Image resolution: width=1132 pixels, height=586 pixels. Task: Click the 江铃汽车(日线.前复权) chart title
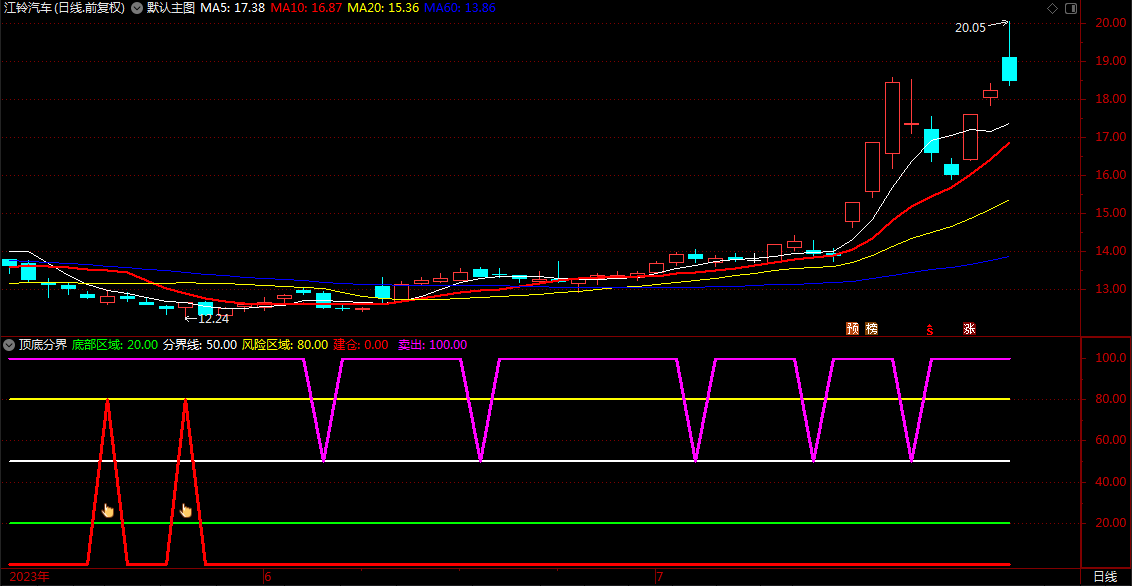pyautogui.click(x=64, y=8)
